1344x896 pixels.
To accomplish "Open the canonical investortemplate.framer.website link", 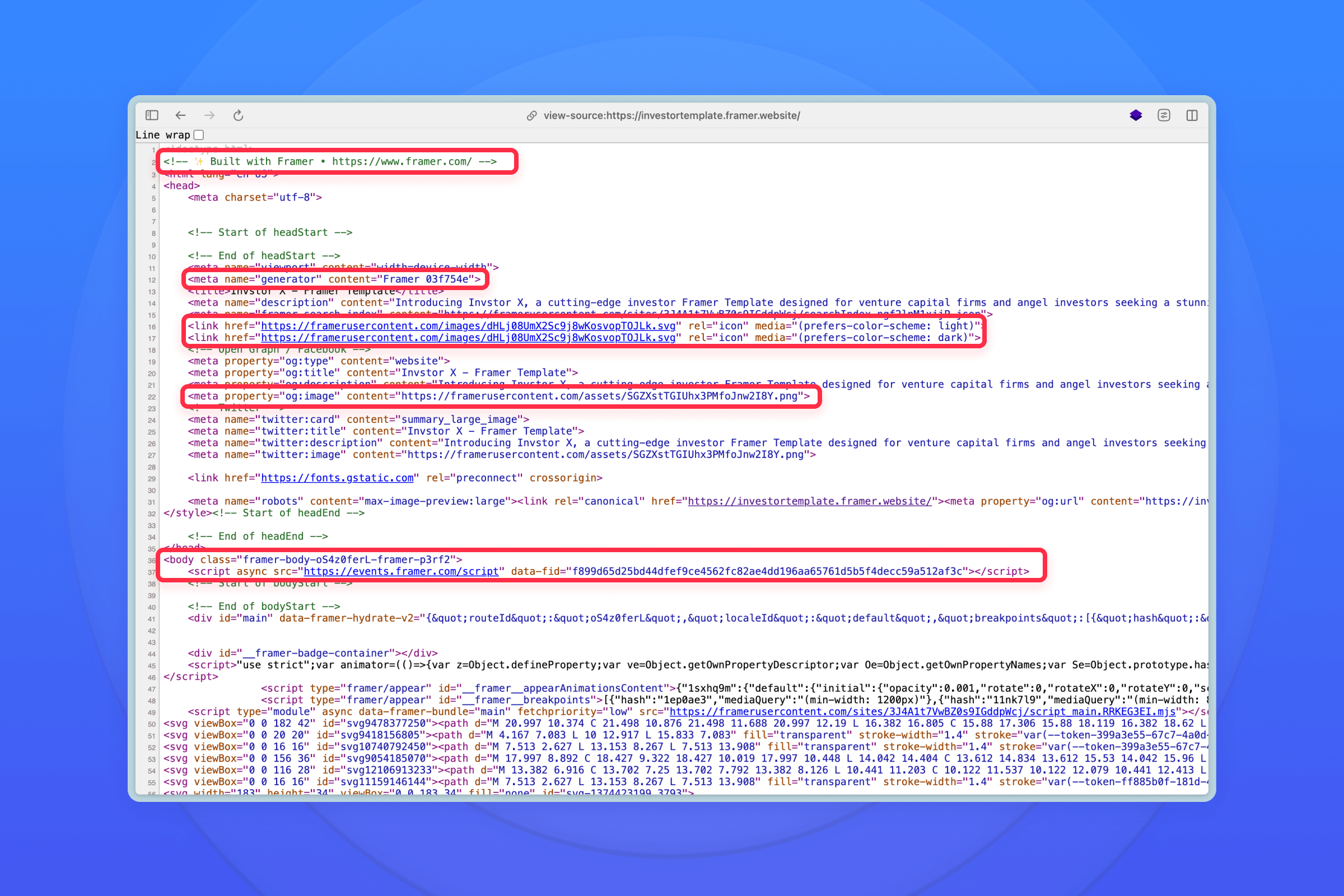I will coord(810,501).
